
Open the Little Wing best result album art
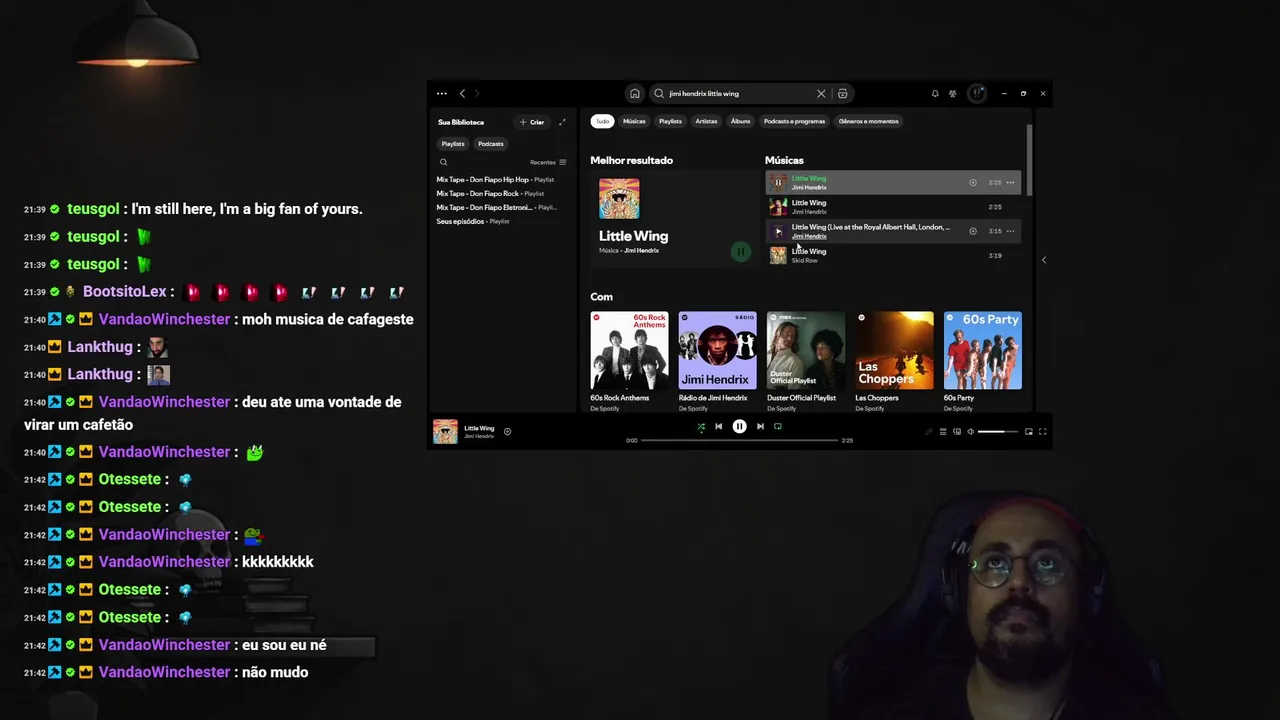[619, 198]
